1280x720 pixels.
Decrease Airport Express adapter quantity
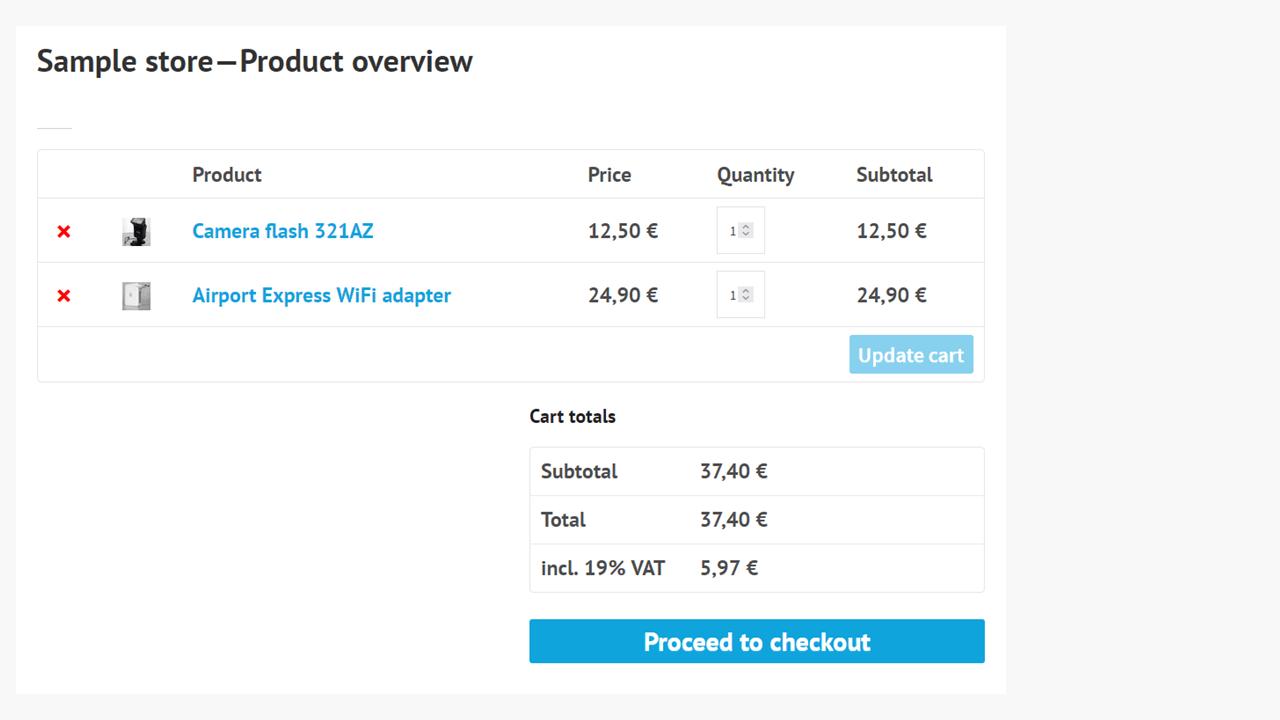[748, 299]
